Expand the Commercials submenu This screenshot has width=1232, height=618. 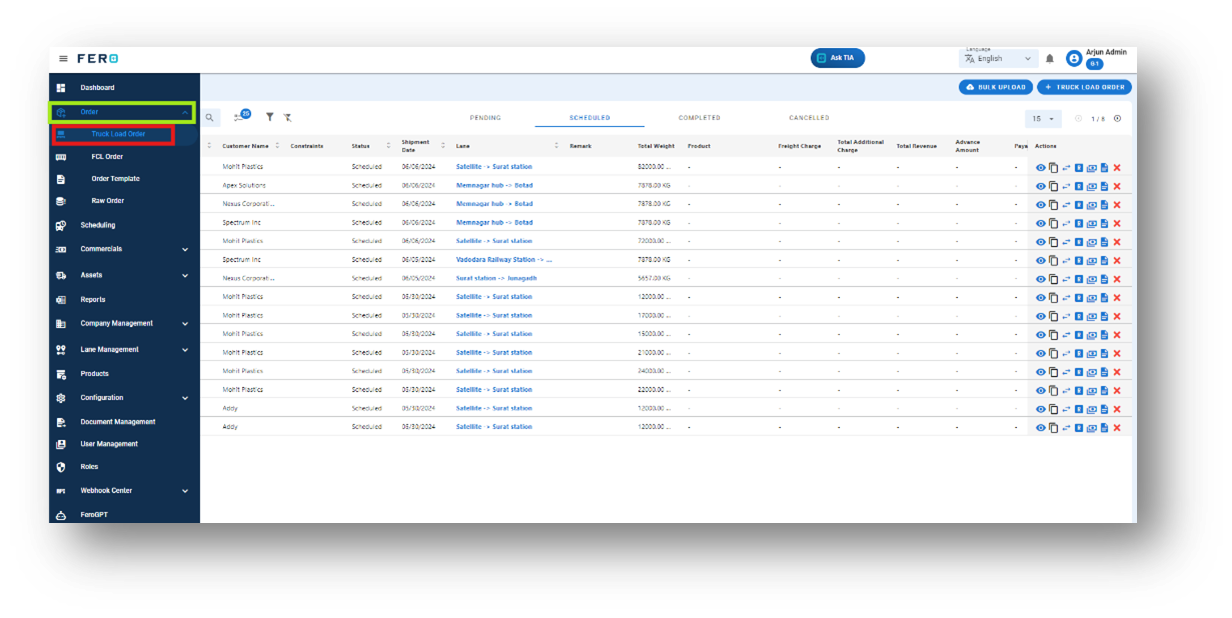click(x=185, y=249)
